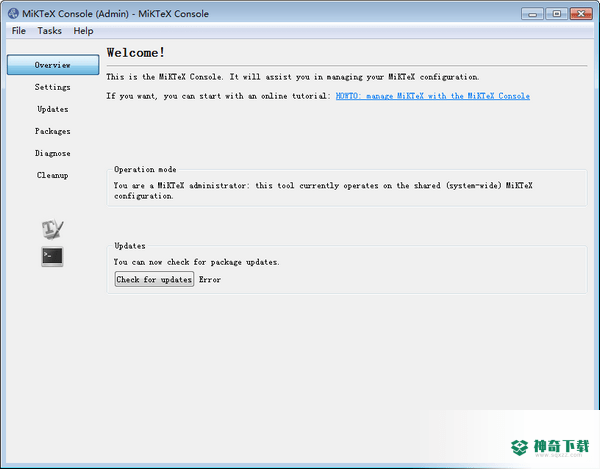Minimize the MiKTeX Console window

[x=532, y=14]
